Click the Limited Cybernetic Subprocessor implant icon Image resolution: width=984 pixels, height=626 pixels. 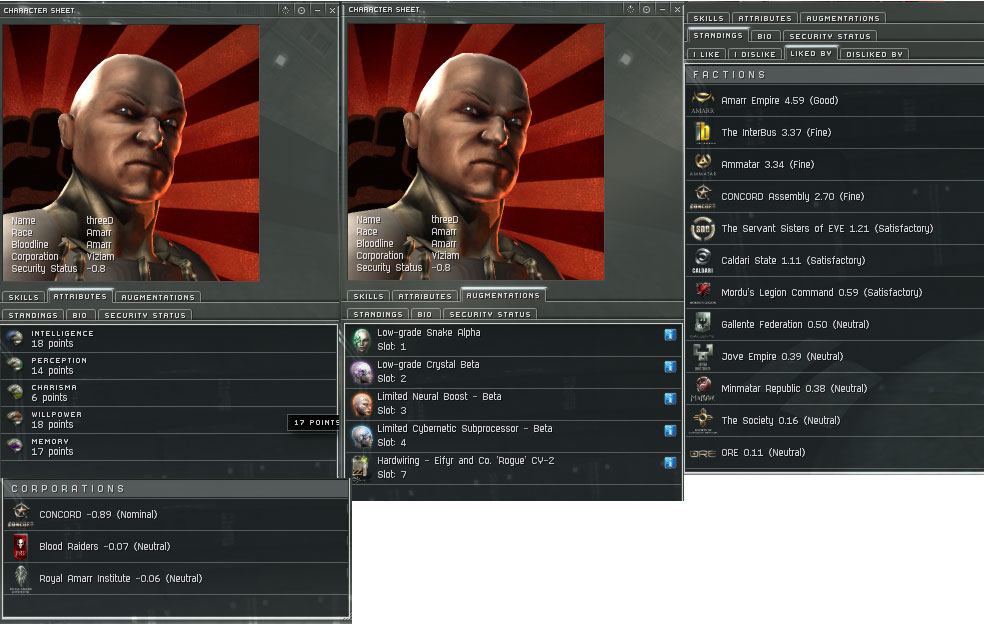(x=361, y=436)
